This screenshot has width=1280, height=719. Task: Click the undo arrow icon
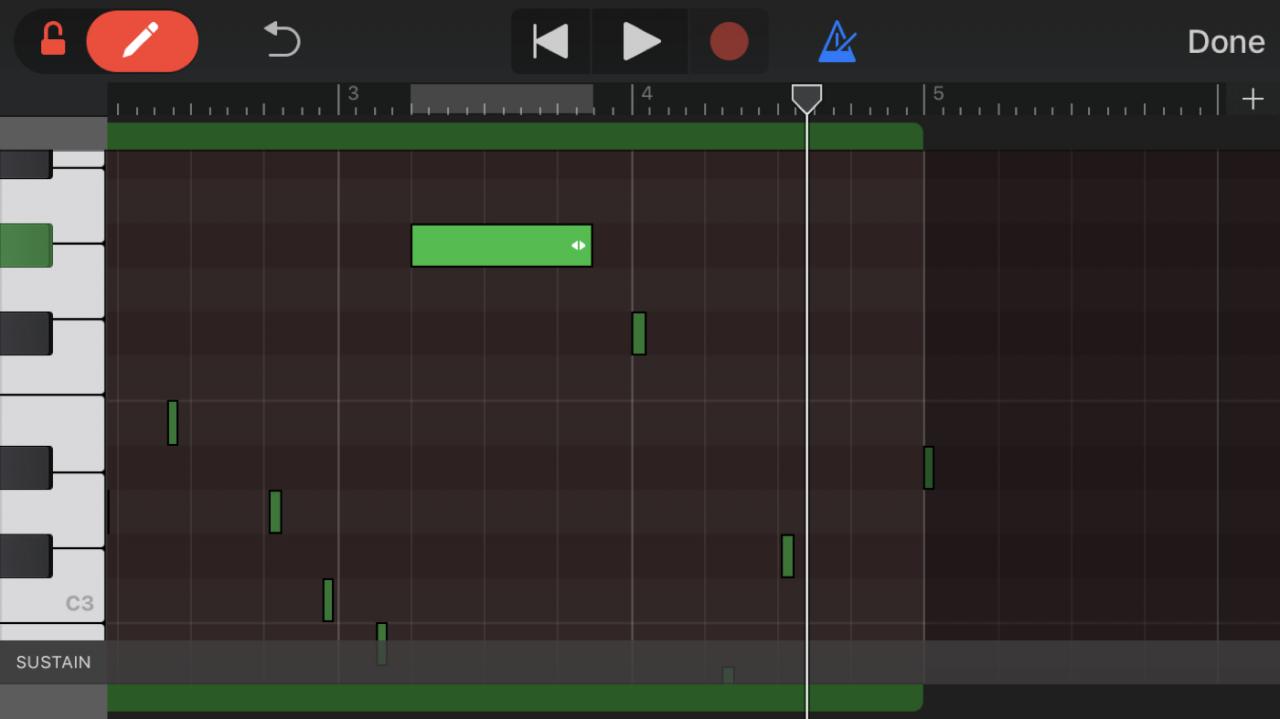point(282,40)
